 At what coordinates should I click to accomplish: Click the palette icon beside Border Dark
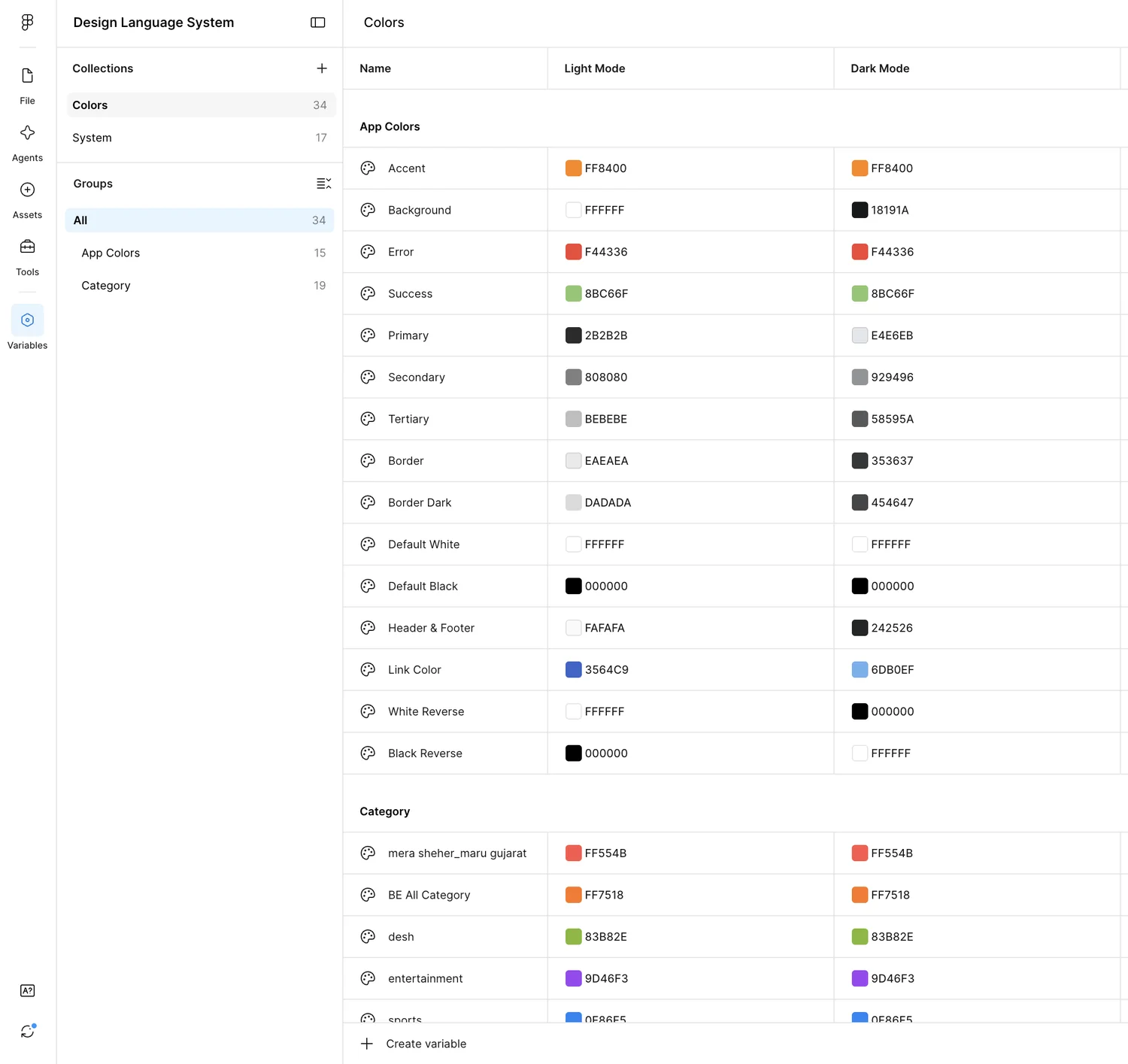tap(368, 502)
